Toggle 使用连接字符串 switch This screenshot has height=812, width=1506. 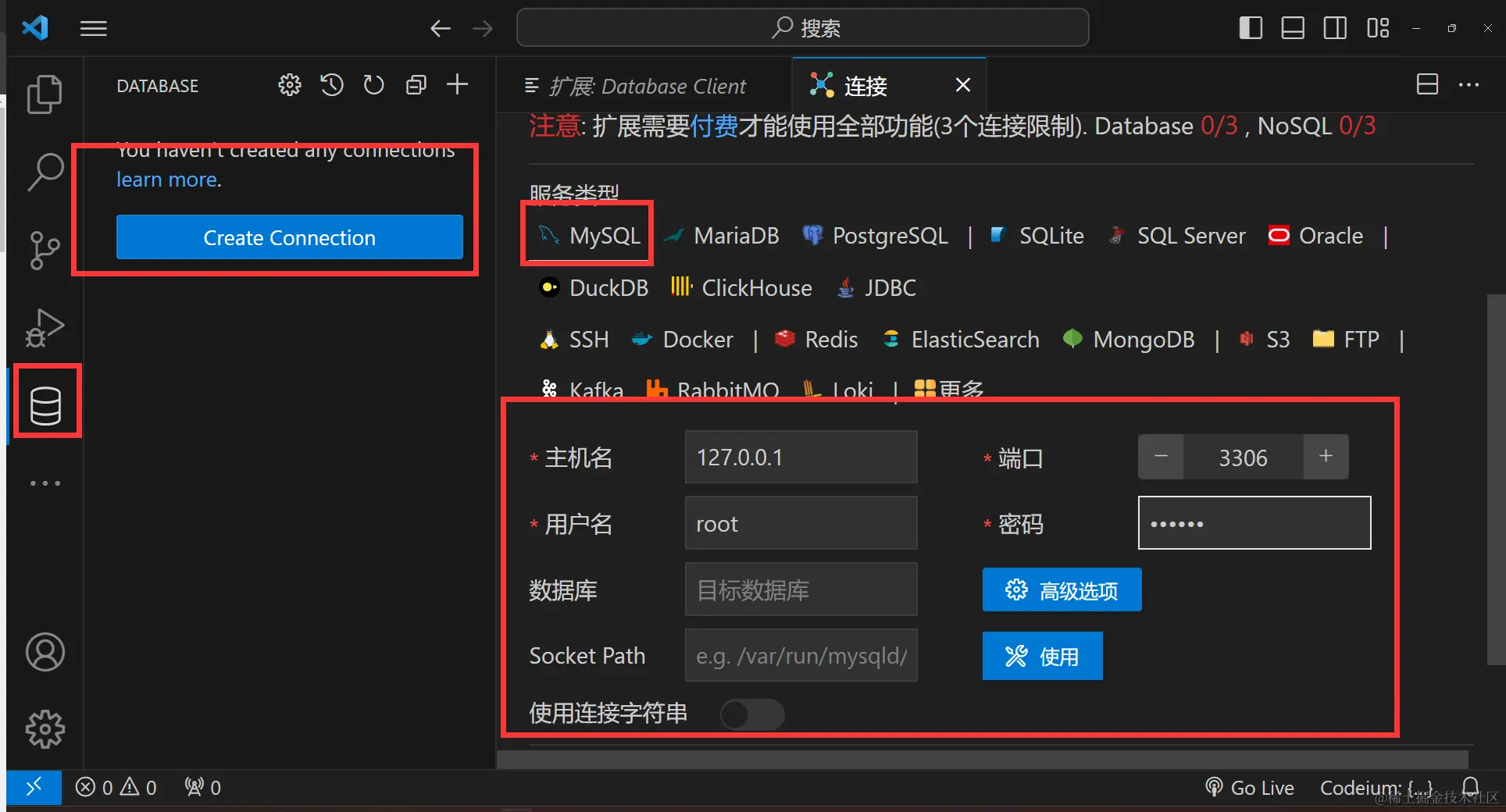(752, 714)
